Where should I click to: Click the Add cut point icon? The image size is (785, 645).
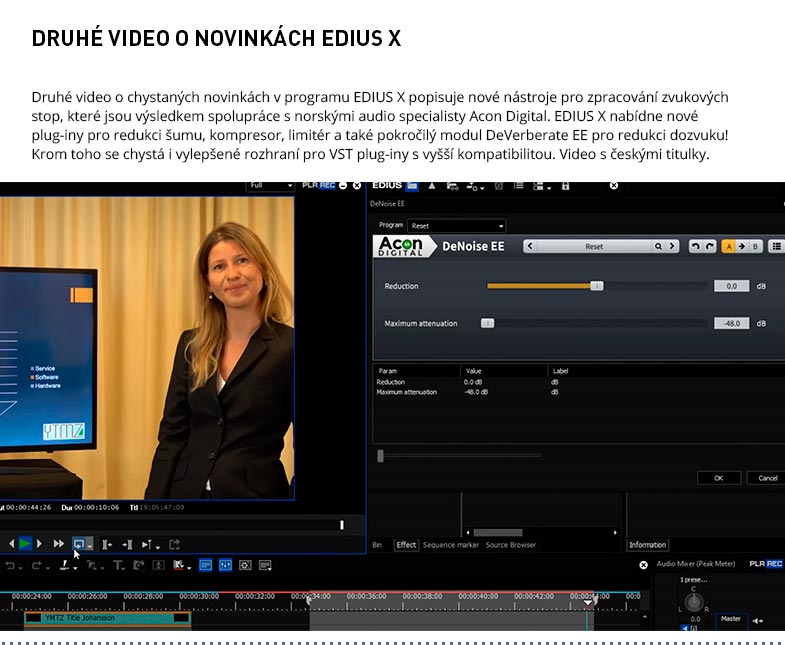point(64,565)
